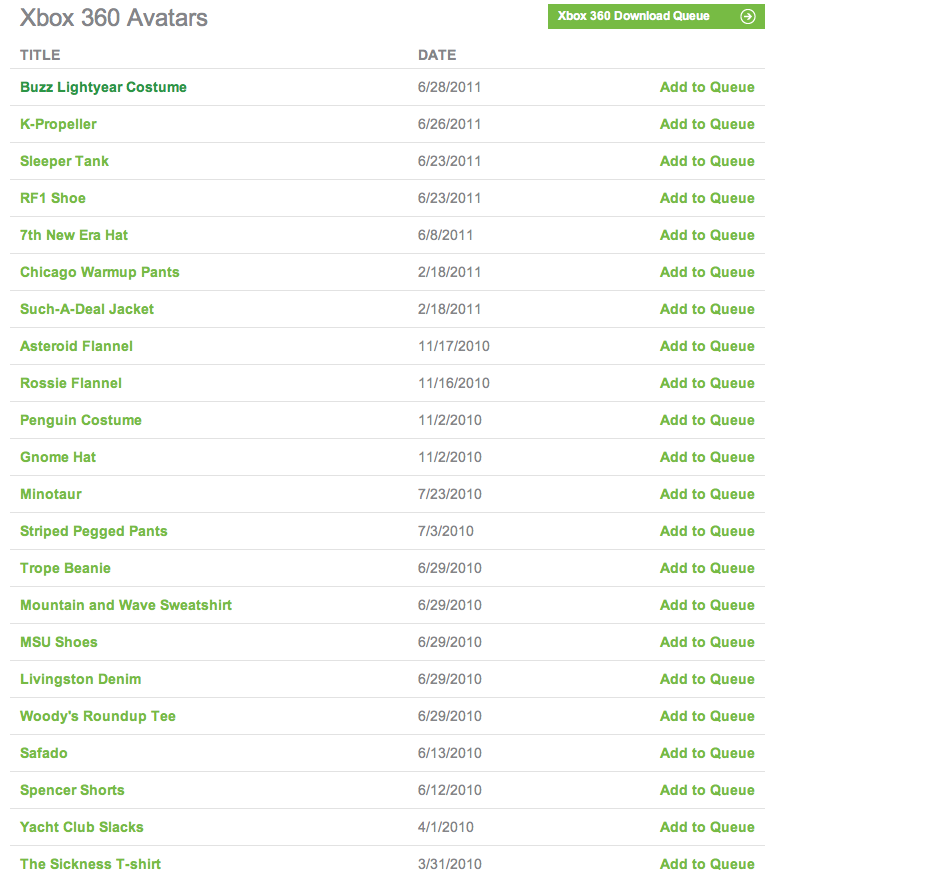Add MSU Shoes to queue
933x874 pixels.
[x=707, y=642]
